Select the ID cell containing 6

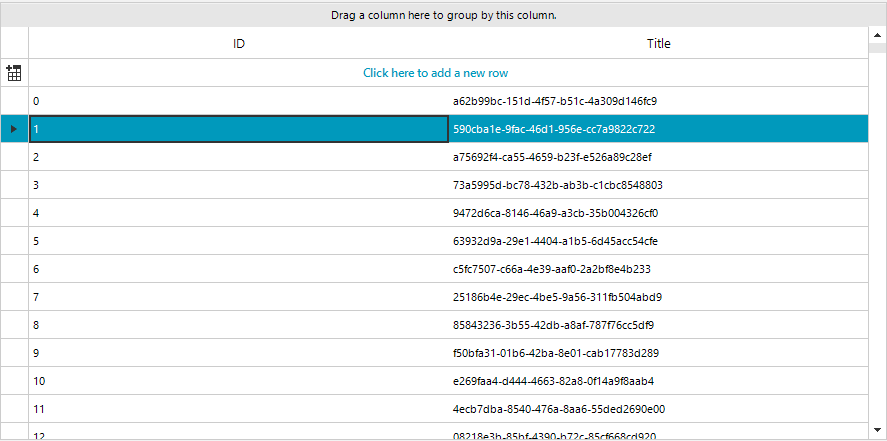[x=239, y=269]
